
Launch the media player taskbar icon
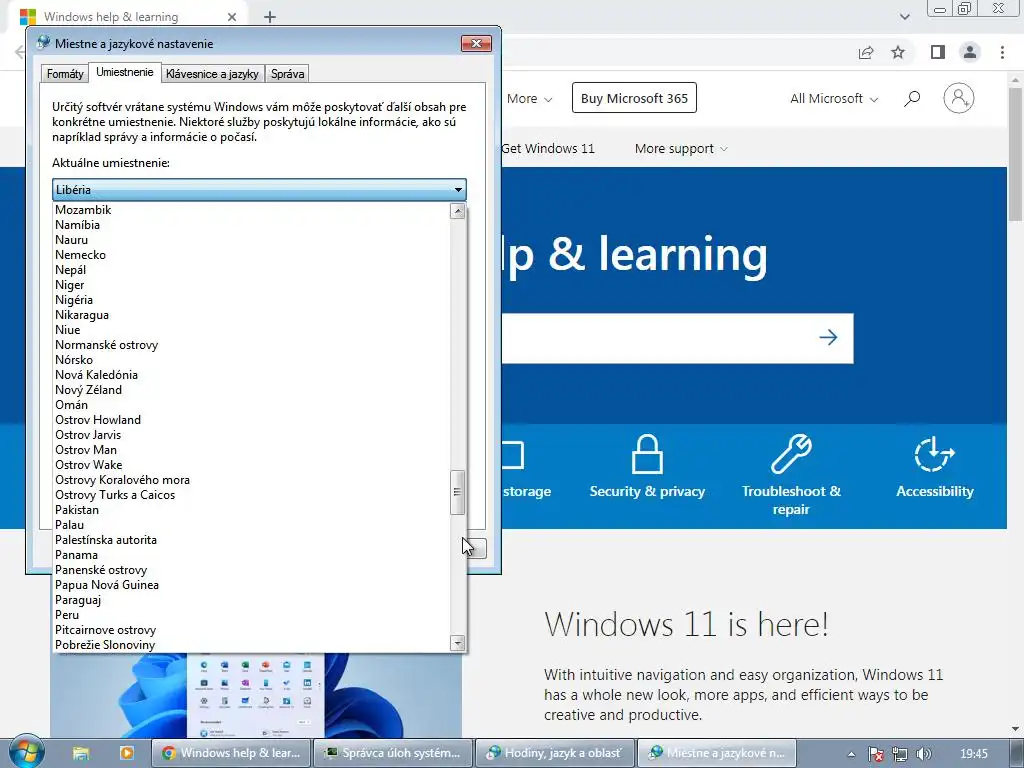(x=126, y=753)
